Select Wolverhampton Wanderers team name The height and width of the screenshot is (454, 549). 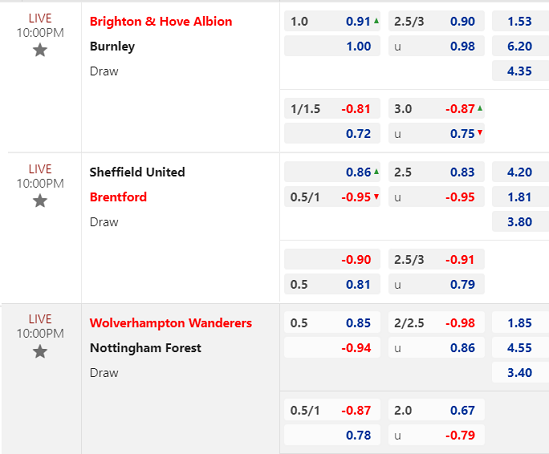[x=171, y=323]
